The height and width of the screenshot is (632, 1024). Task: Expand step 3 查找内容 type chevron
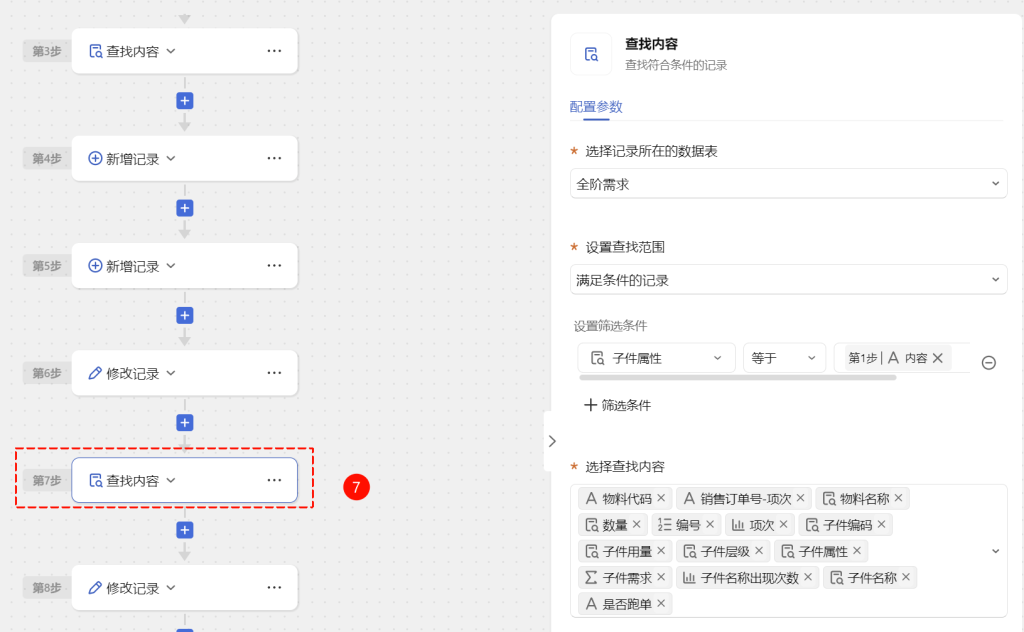tap(171, 51)
